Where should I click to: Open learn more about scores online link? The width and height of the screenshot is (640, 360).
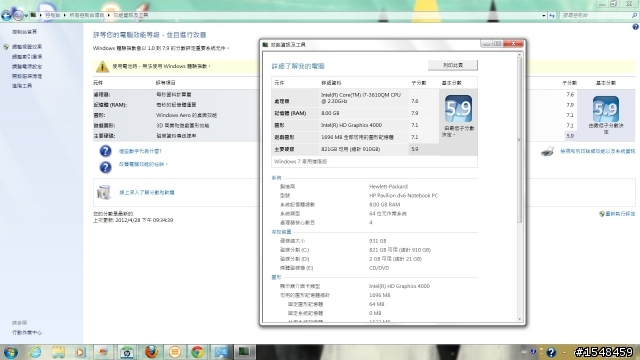point(147,193)
